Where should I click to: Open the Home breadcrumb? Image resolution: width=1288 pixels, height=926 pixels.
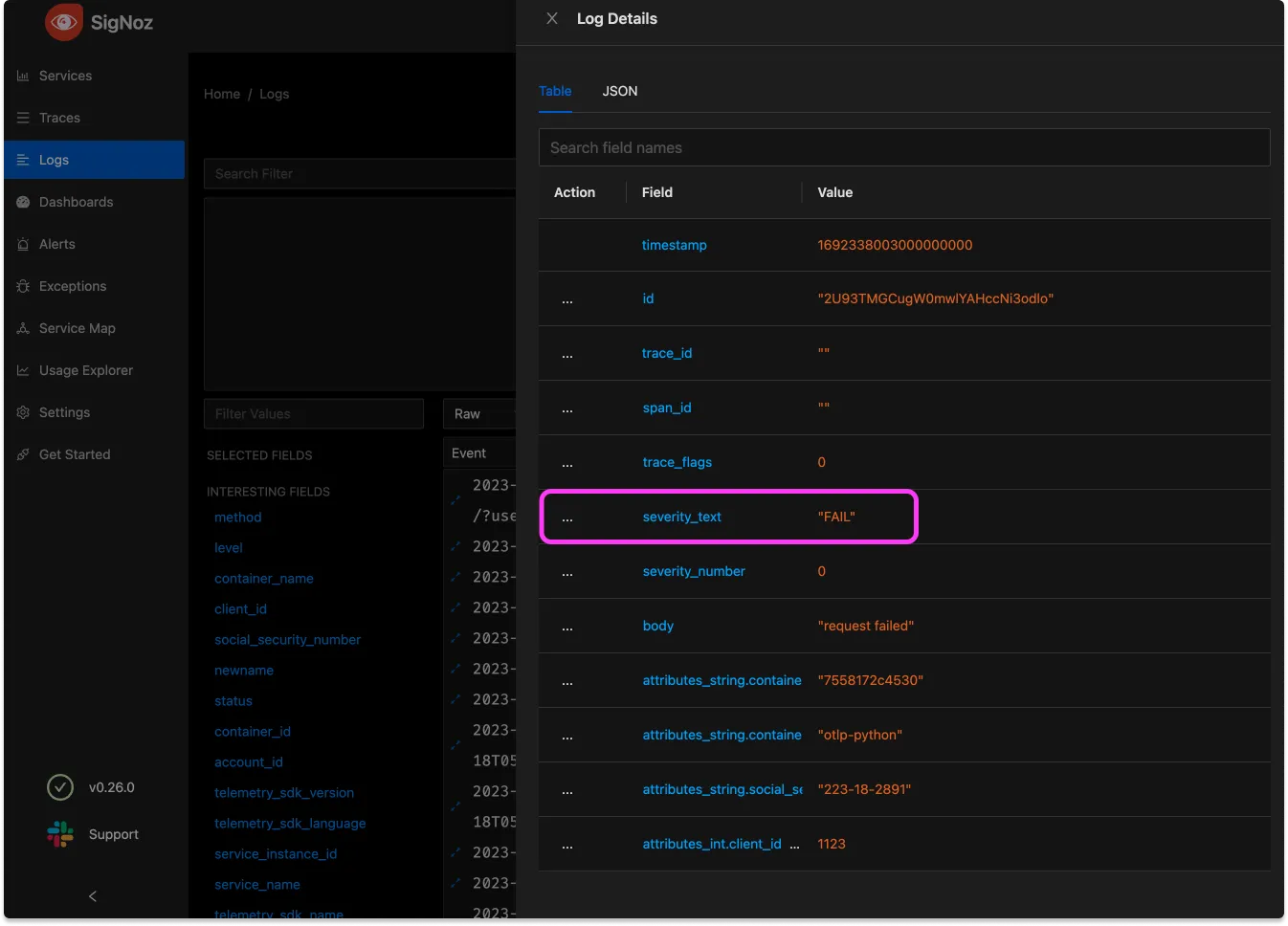click(x=221, y=94)
